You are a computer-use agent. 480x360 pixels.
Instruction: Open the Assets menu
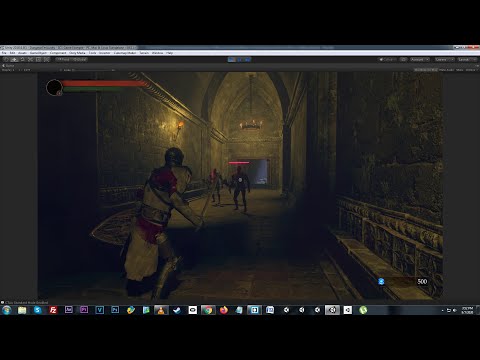tap(22, 53)
